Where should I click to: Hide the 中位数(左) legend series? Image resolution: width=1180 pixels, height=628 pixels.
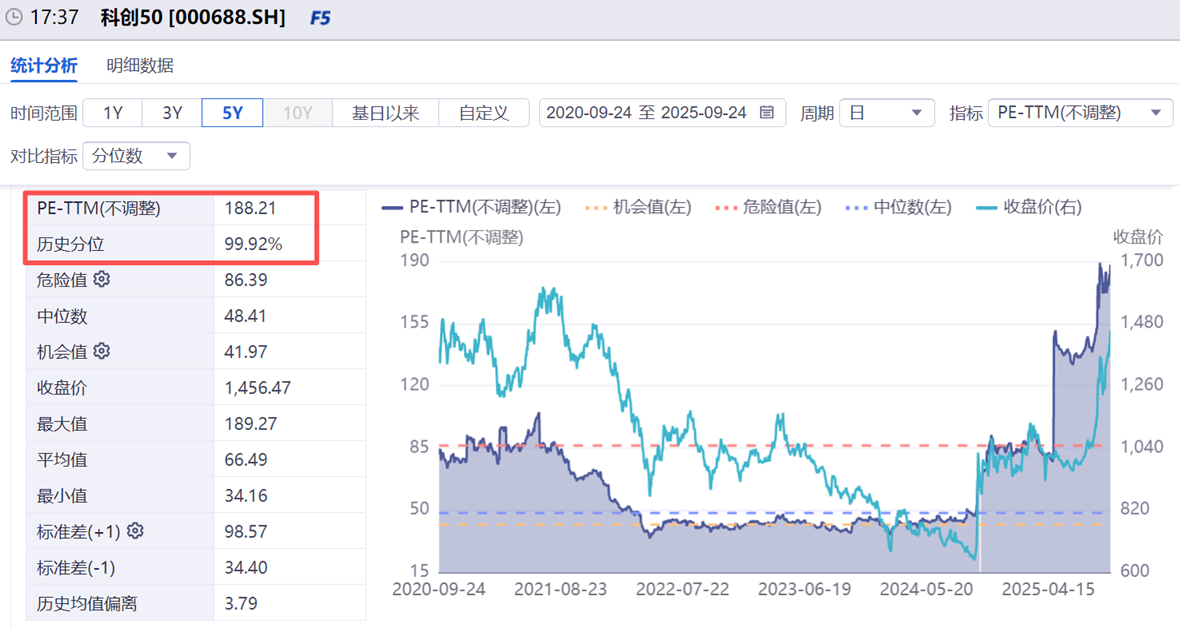point(898,207)
